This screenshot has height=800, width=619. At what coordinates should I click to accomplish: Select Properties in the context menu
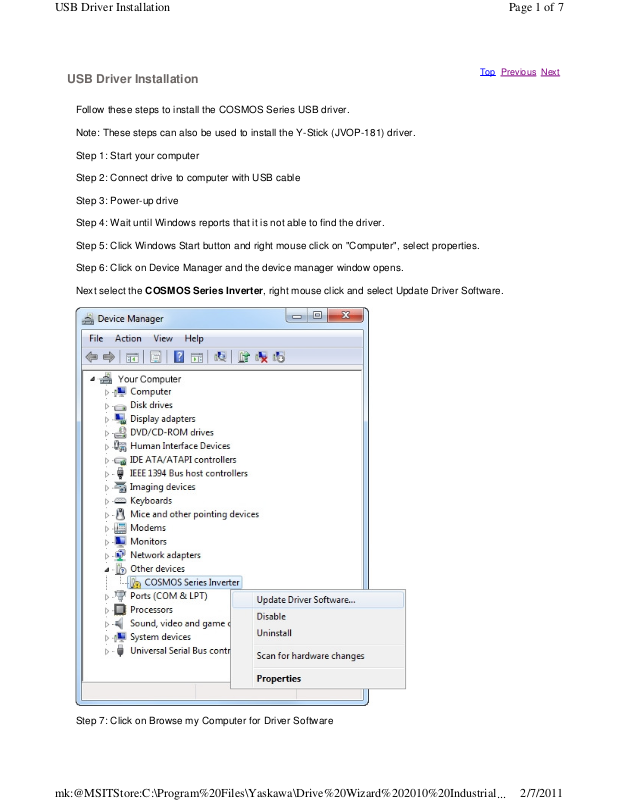(278, 679)
